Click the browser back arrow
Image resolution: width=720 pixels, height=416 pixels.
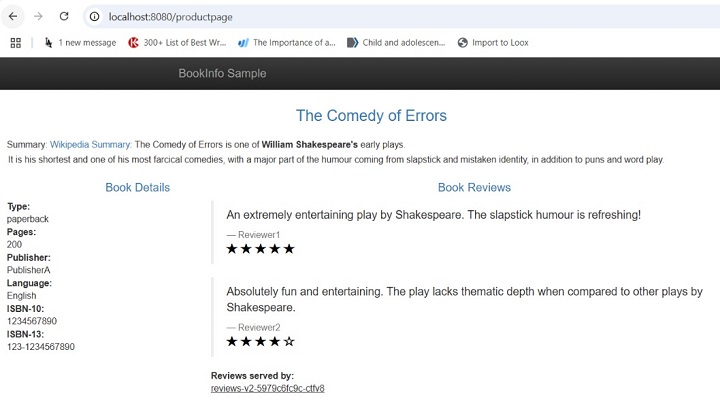(13, 17)
